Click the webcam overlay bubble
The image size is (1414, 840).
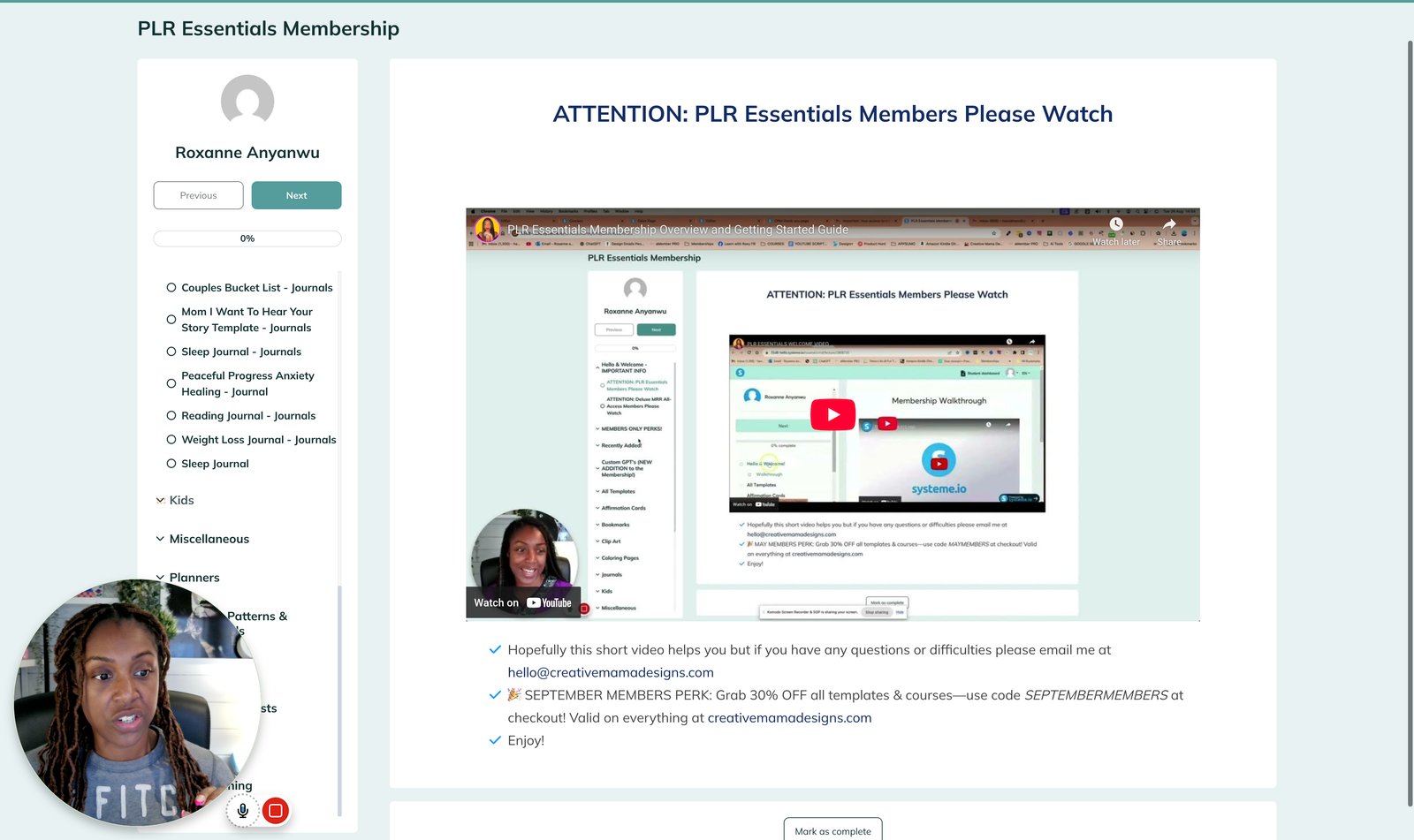click(x=137, y=702)
